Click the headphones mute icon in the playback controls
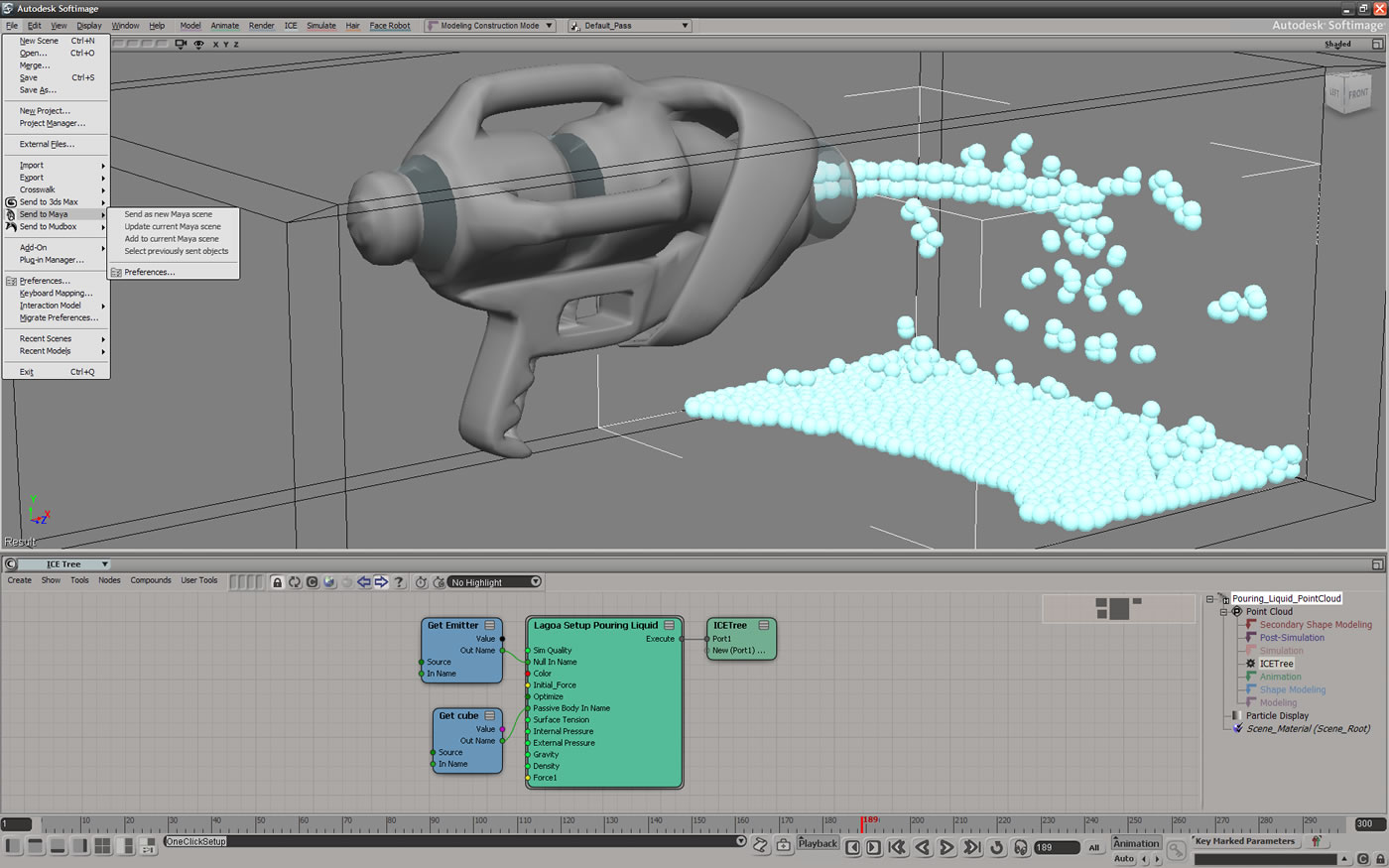 pyautogui.click(x=1020, y=846)
